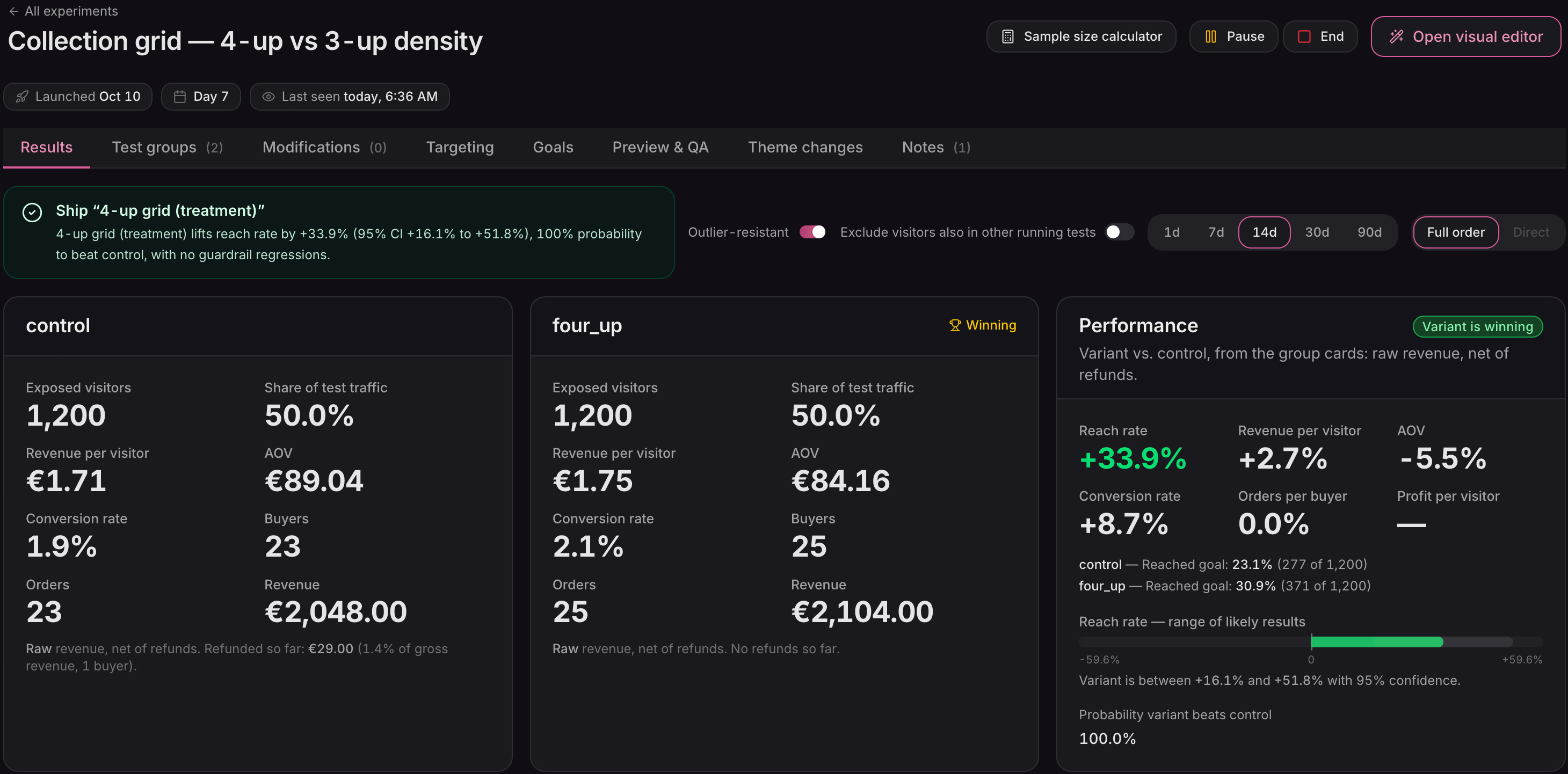Viewport: 1568px width, 774px height.
Task: Click the €2,048.00 revenue value
Action: (x=336, y=612)
